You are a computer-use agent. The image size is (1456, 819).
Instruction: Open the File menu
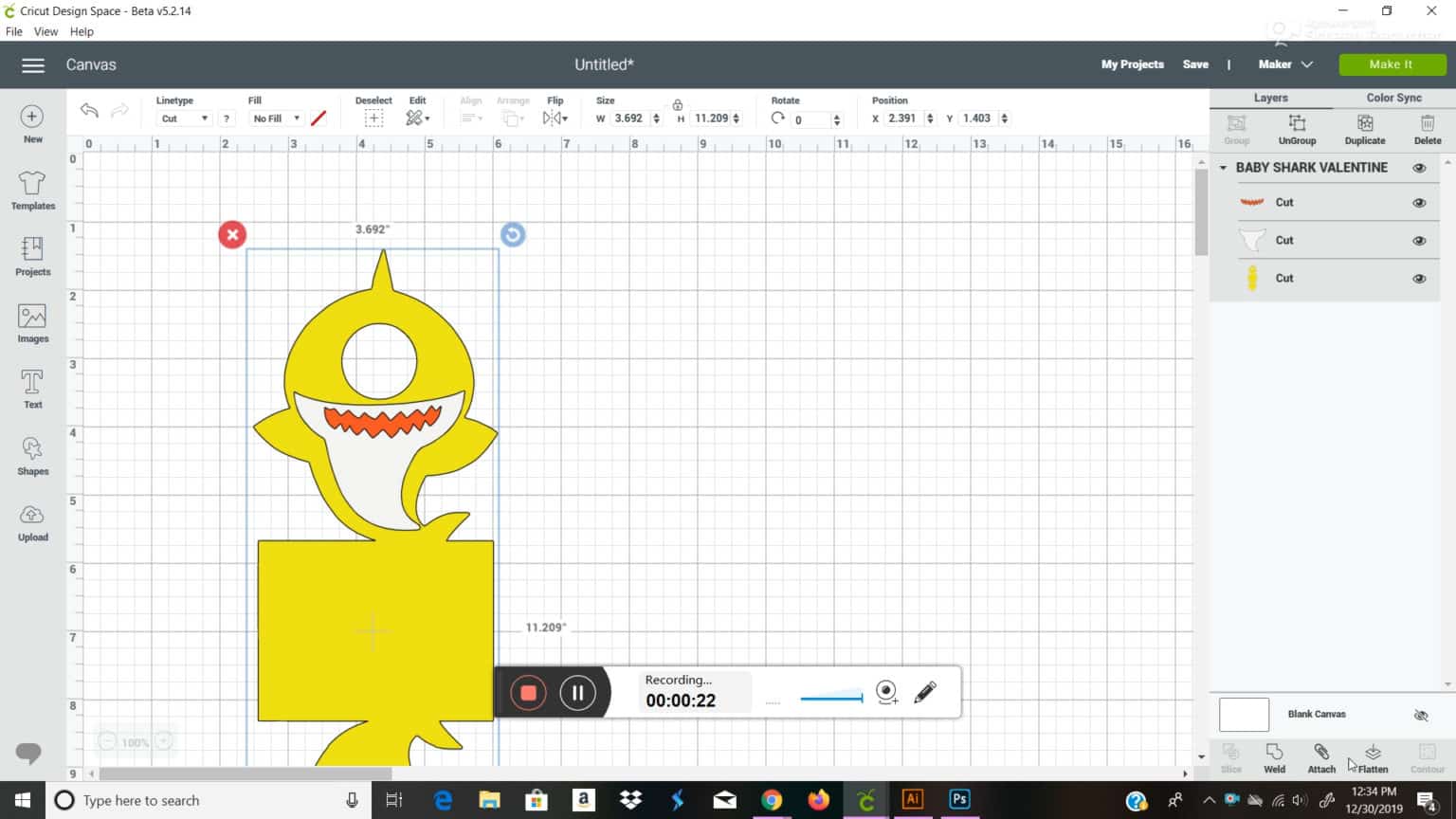pos(14,31)
